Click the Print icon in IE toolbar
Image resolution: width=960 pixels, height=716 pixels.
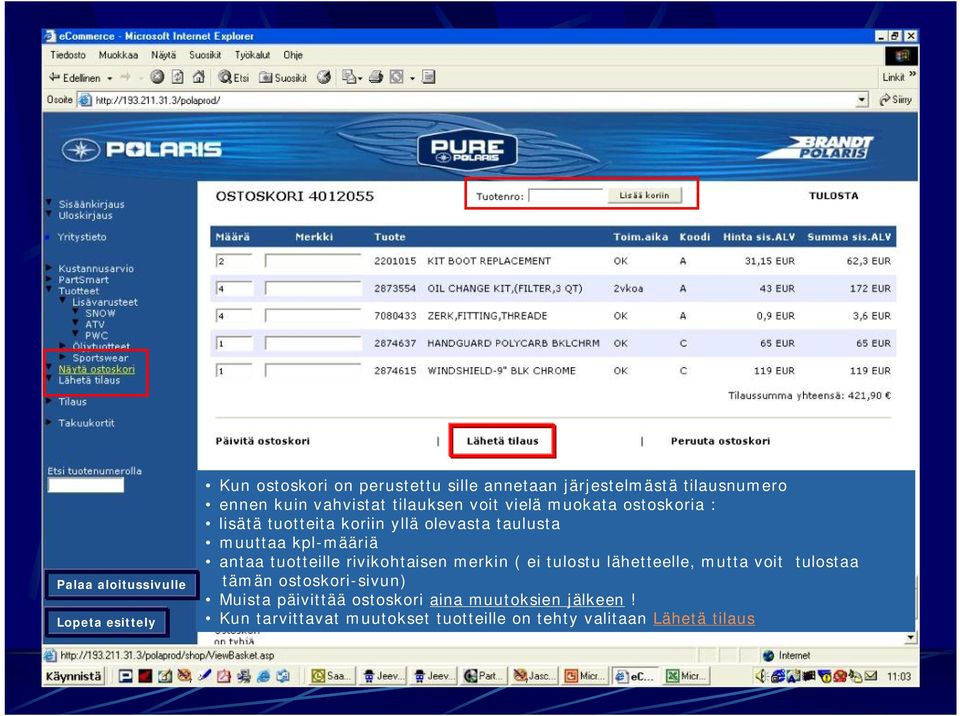click(376, 77)
